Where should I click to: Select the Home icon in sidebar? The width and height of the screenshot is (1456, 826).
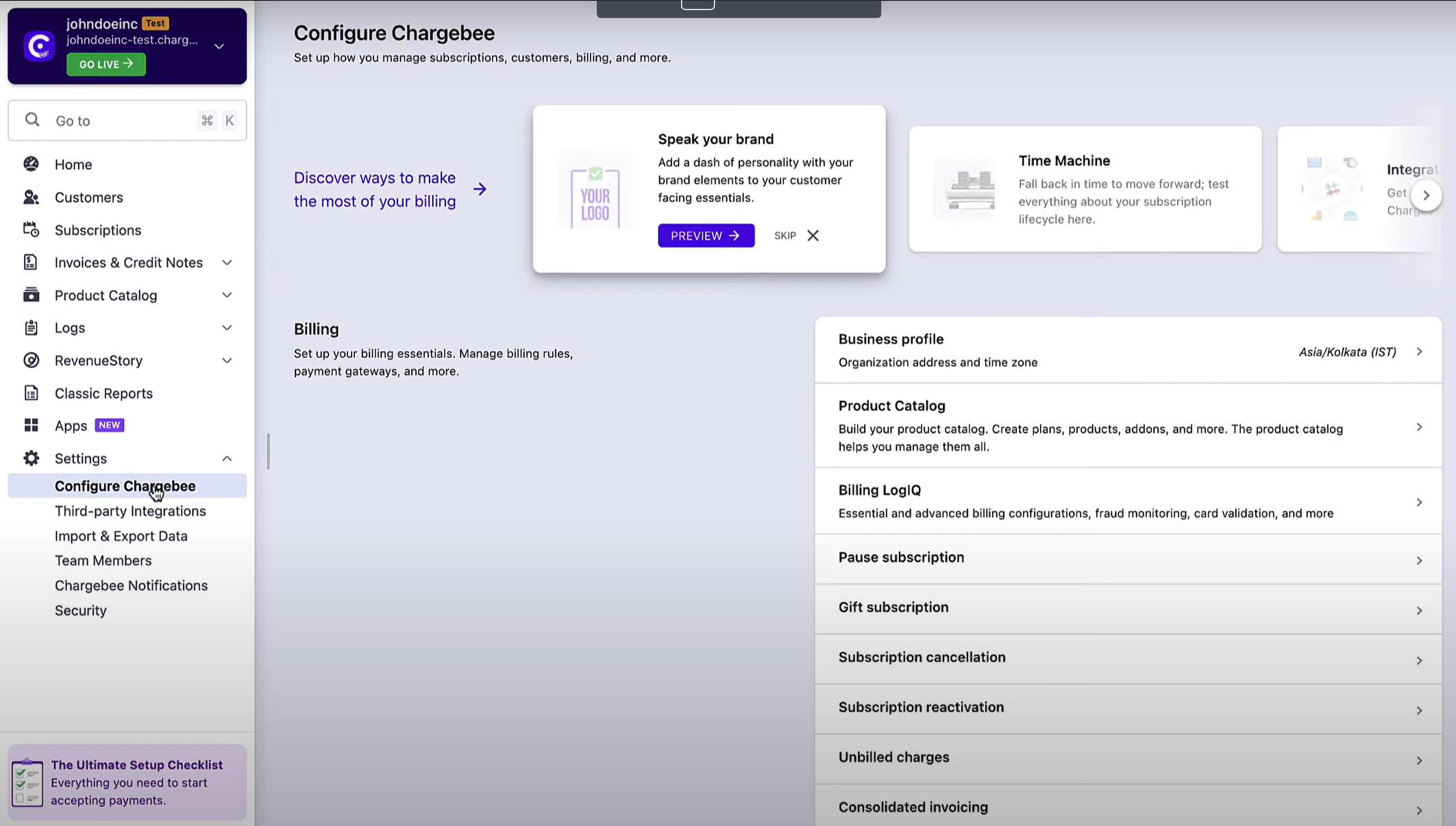[31, 164]
